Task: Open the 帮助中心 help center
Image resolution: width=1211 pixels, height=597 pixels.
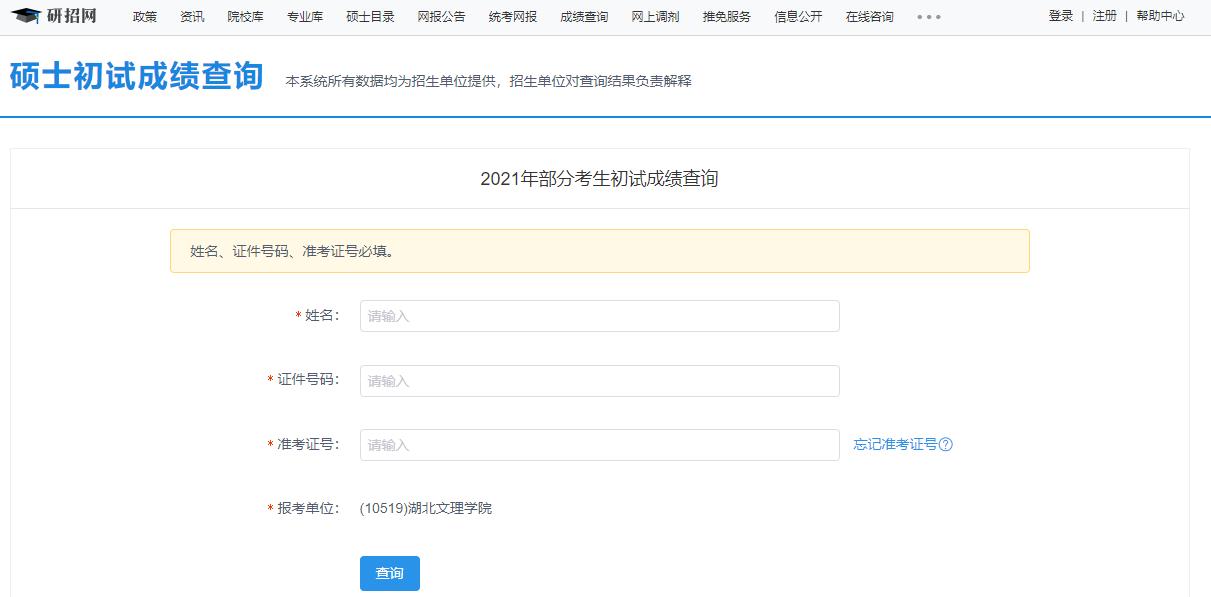Action: click(1159, 16)
